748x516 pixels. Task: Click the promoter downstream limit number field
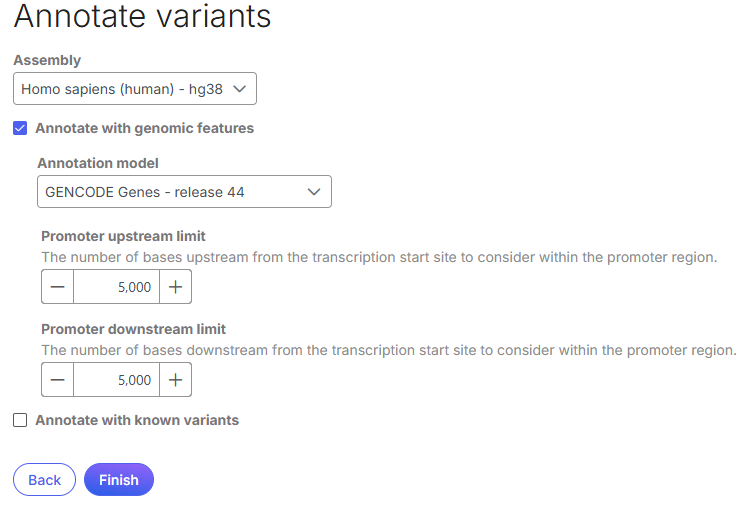click(x=116, y=380)
